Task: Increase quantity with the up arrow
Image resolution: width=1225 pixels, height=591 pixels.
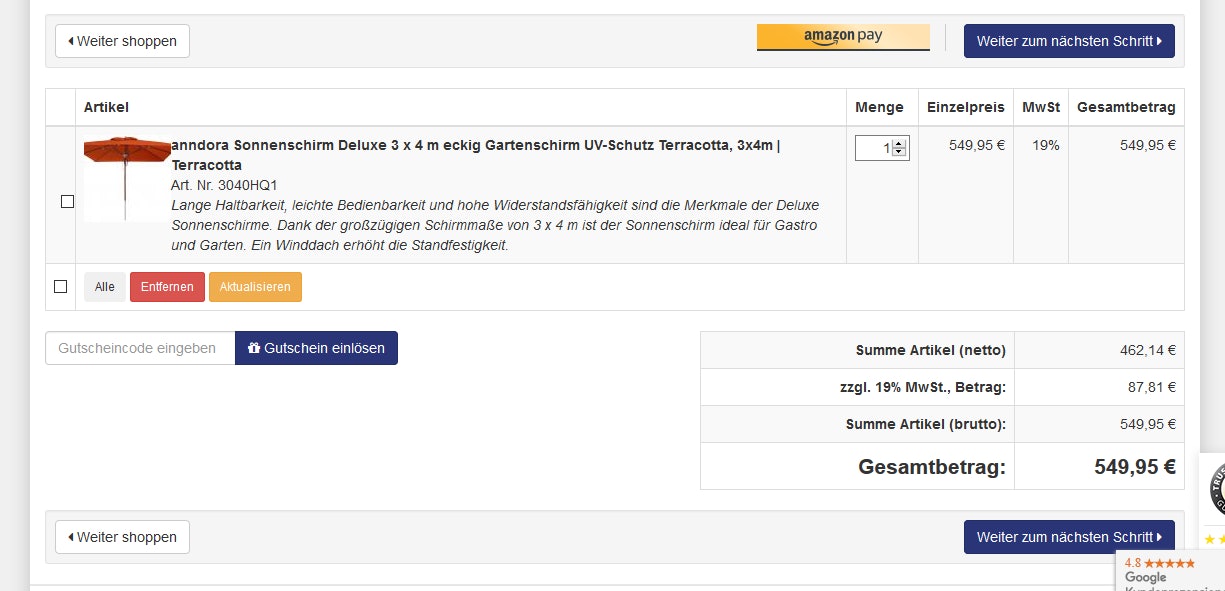Action: (899, 143)
